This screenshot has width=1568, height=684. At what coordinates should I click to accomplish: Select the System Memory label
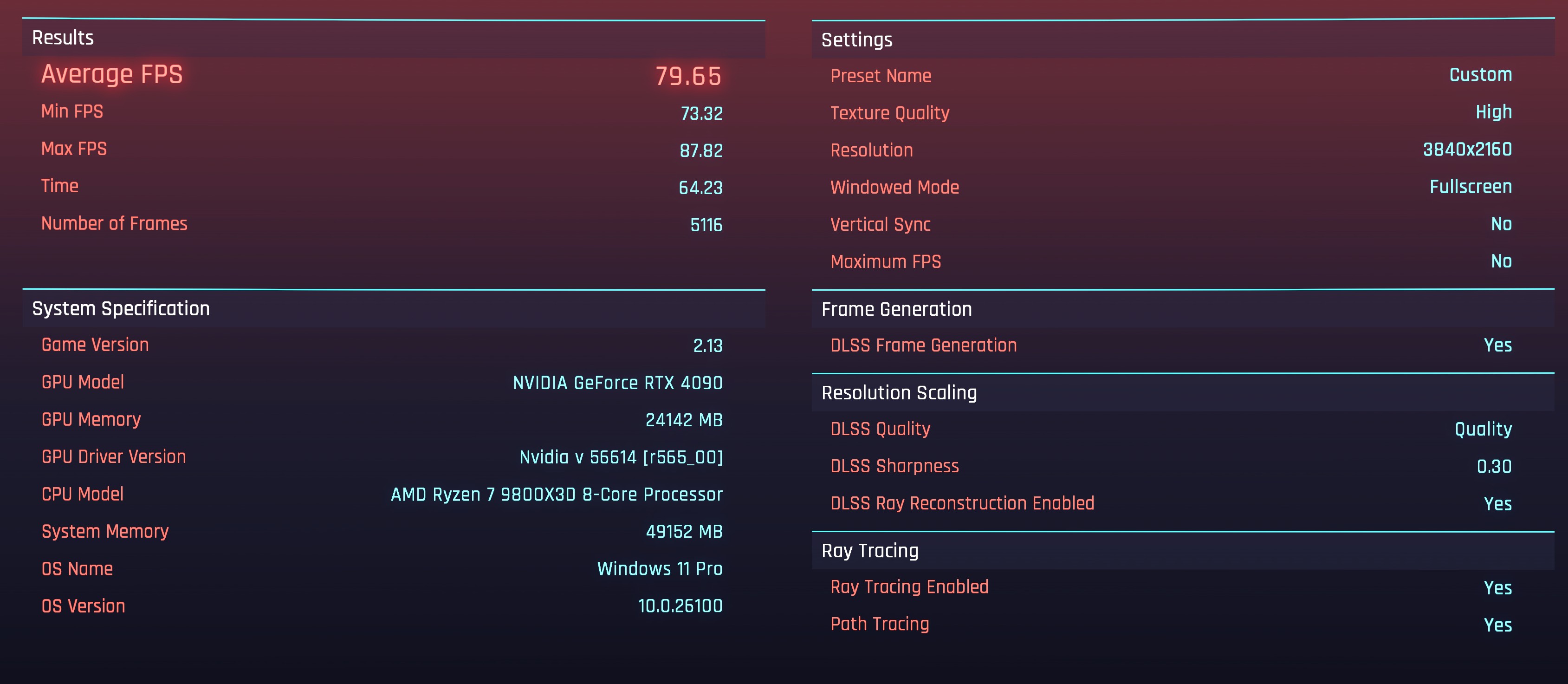105,532
